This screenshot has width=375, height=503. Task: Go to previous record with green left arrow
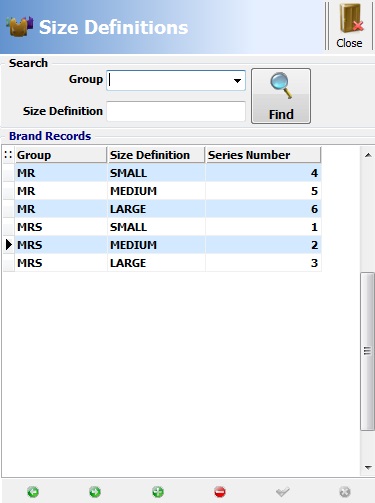pyautogui.click(x=33, y=492)
